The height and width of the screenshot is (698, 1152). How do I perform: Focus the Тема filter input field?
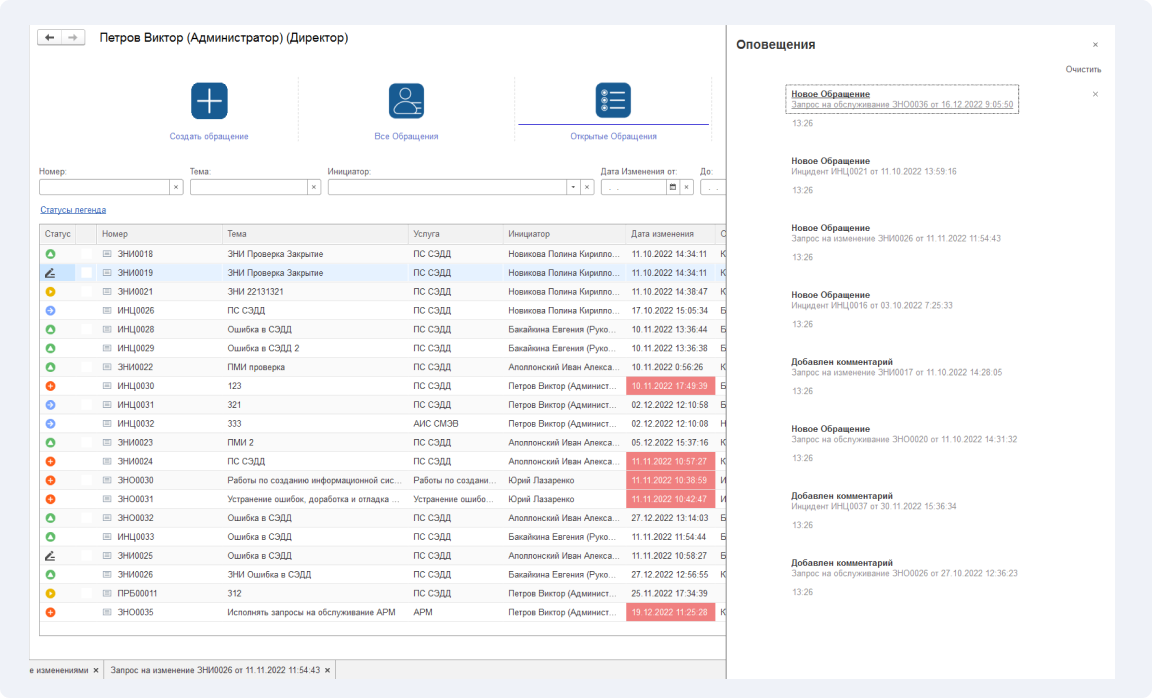pyautogui.click(x=248, y=187)
